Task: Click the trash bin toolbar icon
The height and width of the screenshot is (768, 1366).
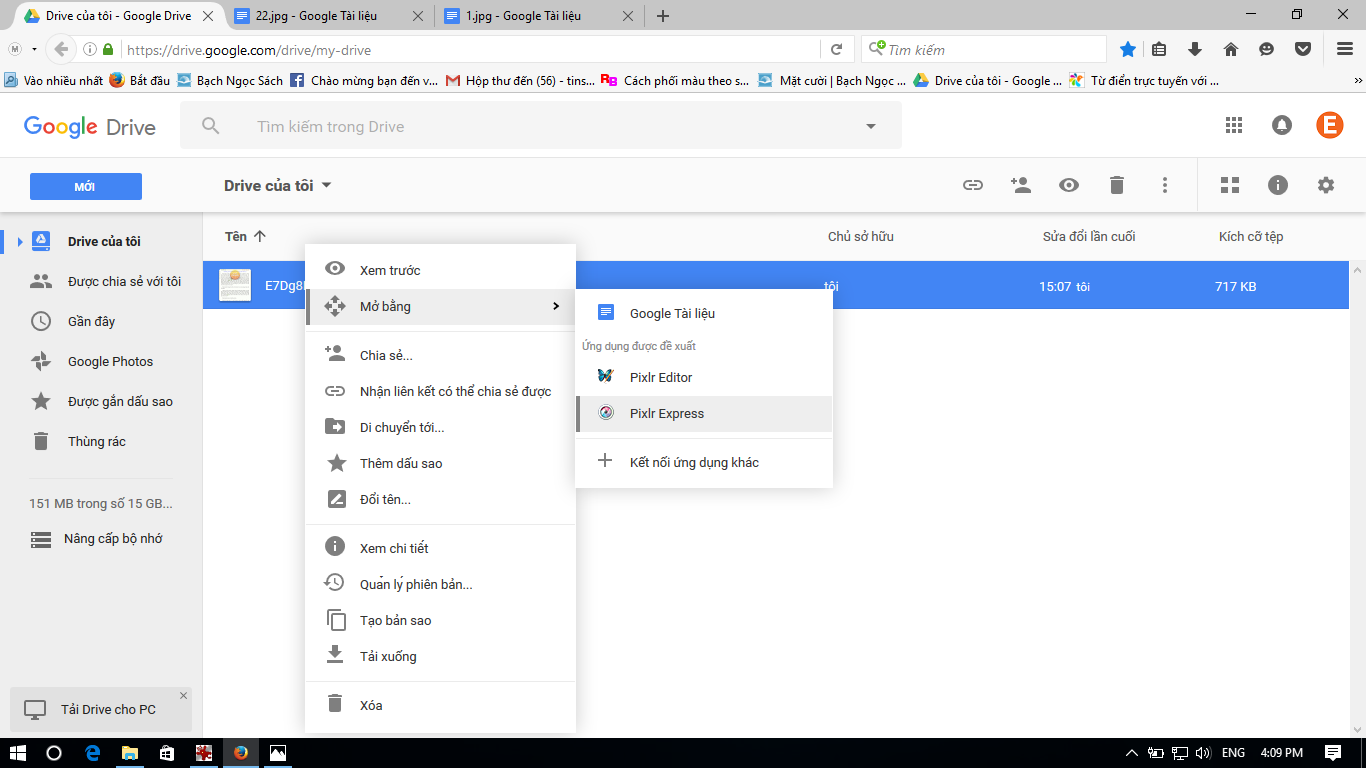Action: tap(1117, 185)
